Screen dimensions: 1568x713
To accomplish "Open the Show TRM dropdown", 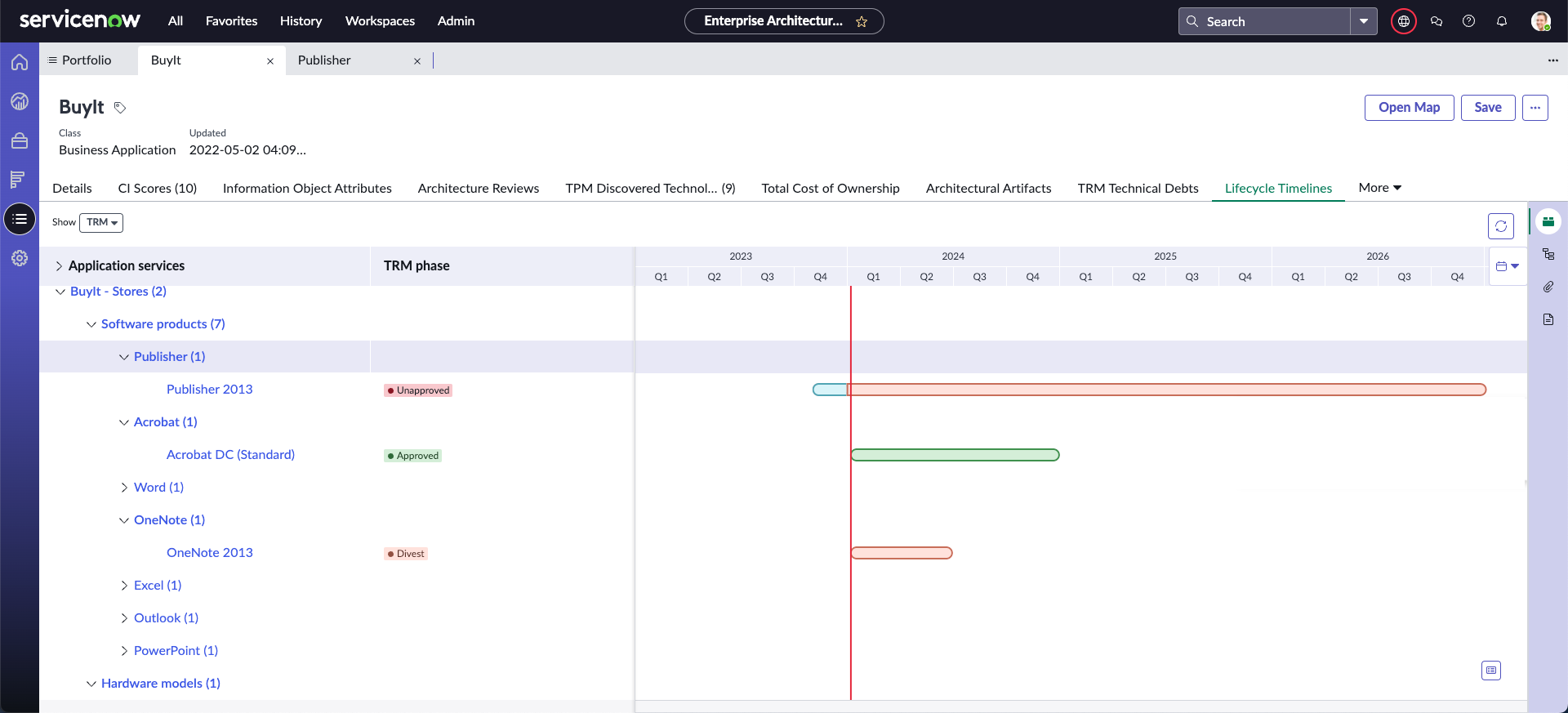I will 101,222.
